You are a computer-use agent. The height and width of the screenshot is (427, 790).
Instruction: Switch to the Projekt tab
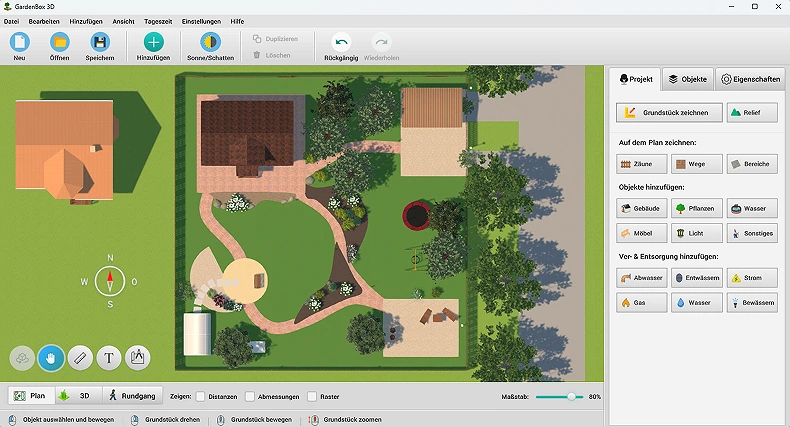(636, 79)
